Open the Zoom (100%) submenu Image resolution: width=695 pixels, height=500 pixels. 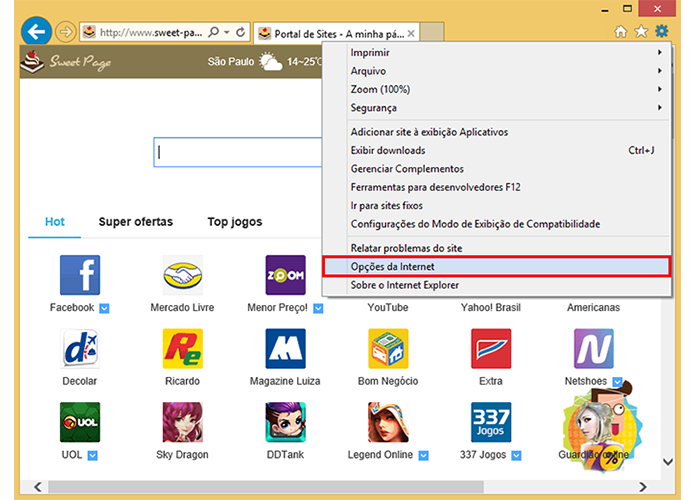pyautogui.click(x=496, y=89)
